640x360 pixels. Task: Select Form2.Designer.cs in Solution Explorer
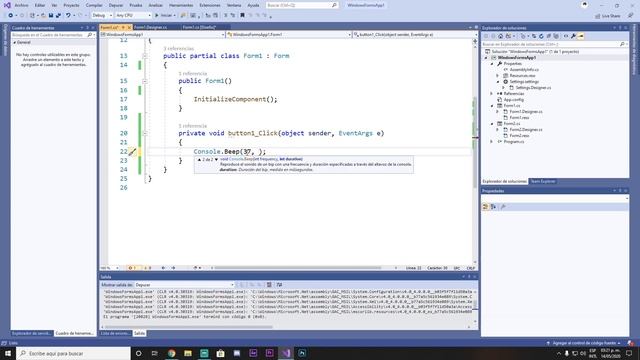[525, 129]
